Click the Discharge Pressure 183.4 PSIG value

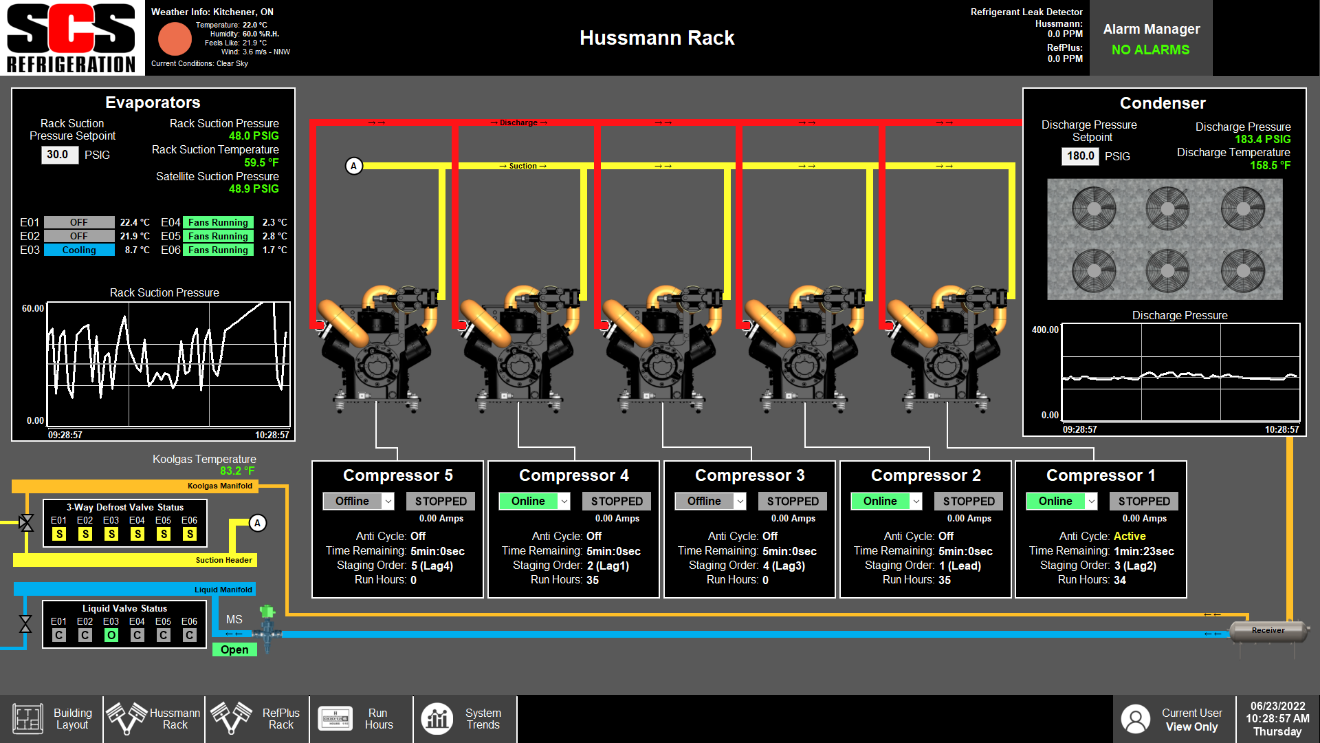coord(1262,139)
